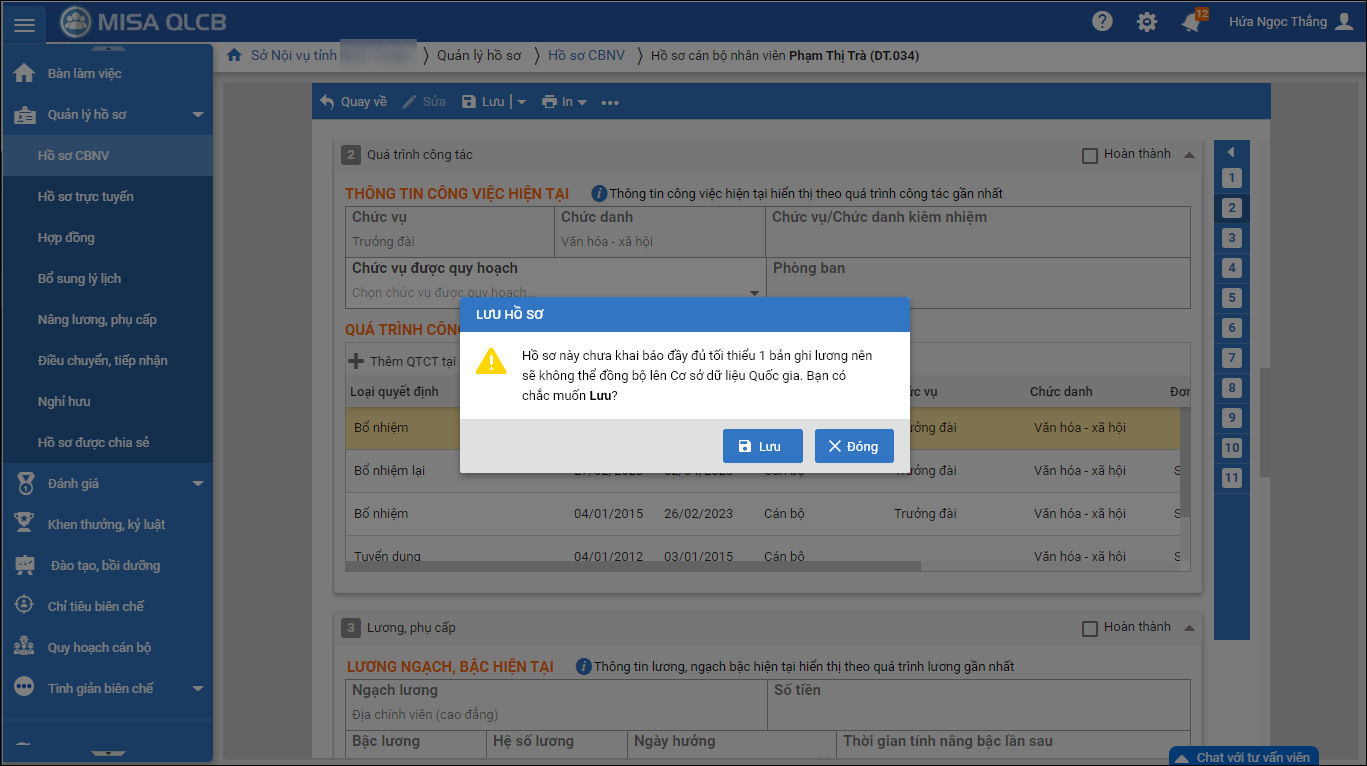The height and width of the screenshot is (766, 1367).
Task: Expand the Tinh giản biên chế menu
Action: (x=198, y=689)
